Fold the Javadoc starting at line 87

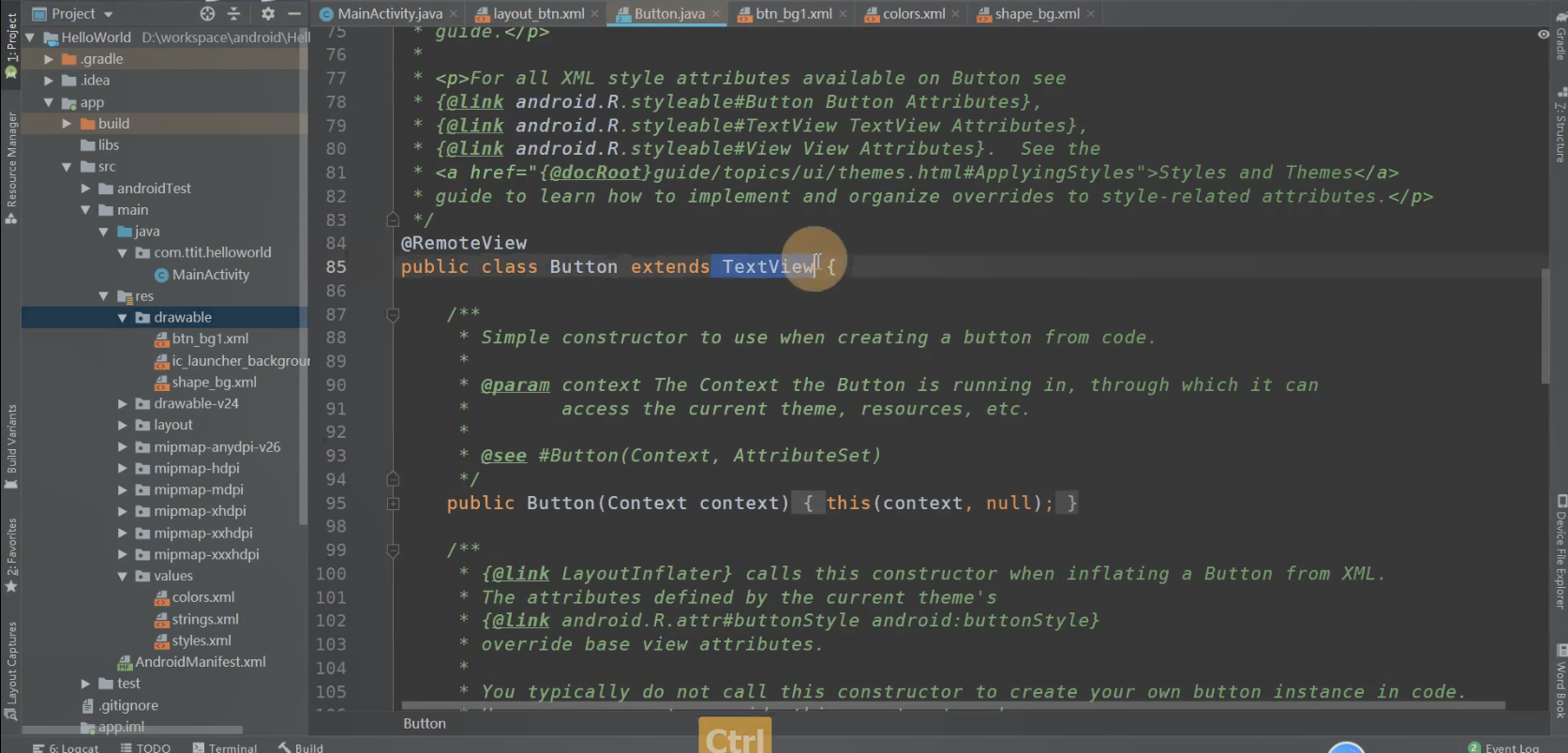point(393,314)
